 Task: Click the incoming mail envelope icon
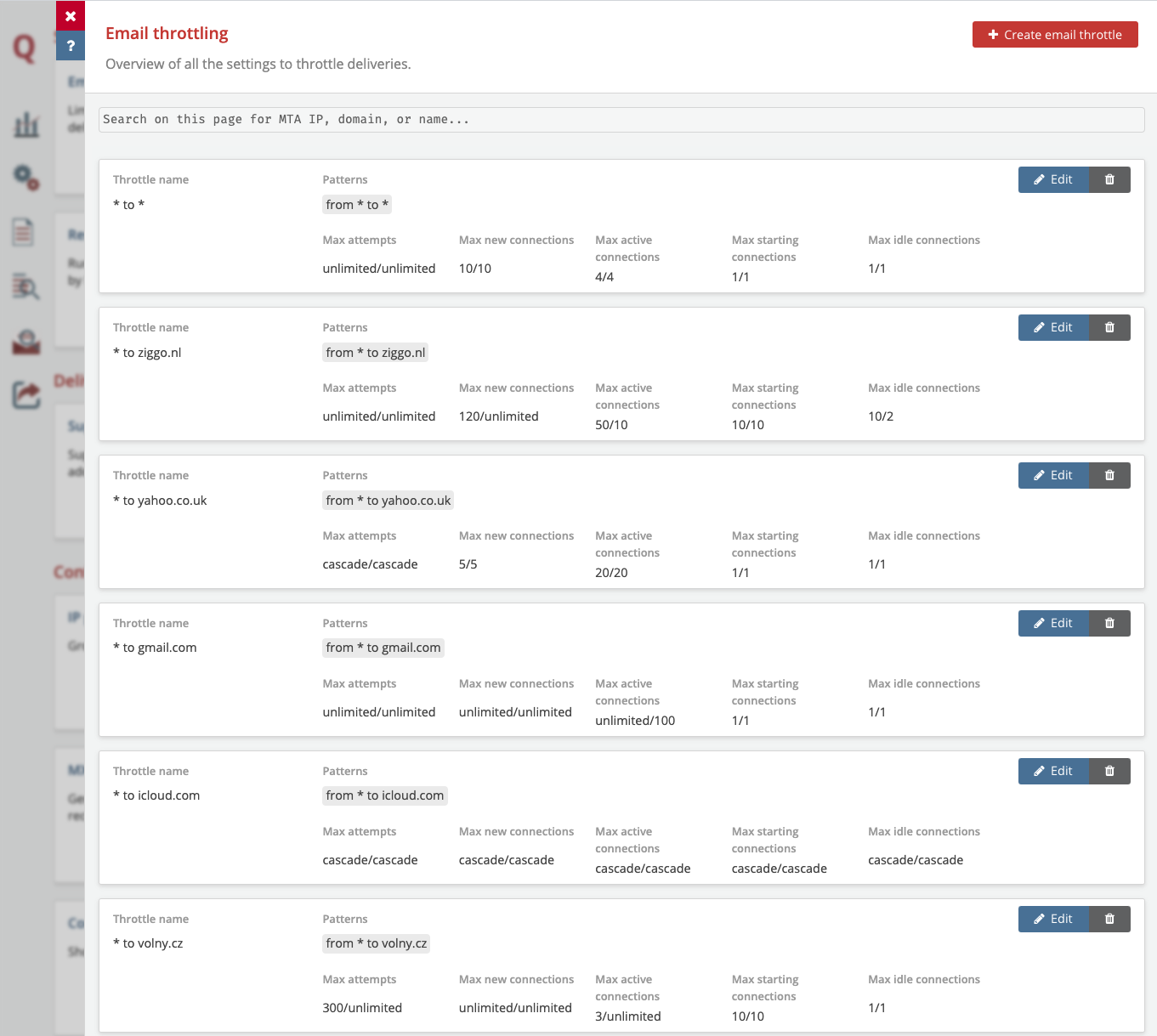coord(26,342)
